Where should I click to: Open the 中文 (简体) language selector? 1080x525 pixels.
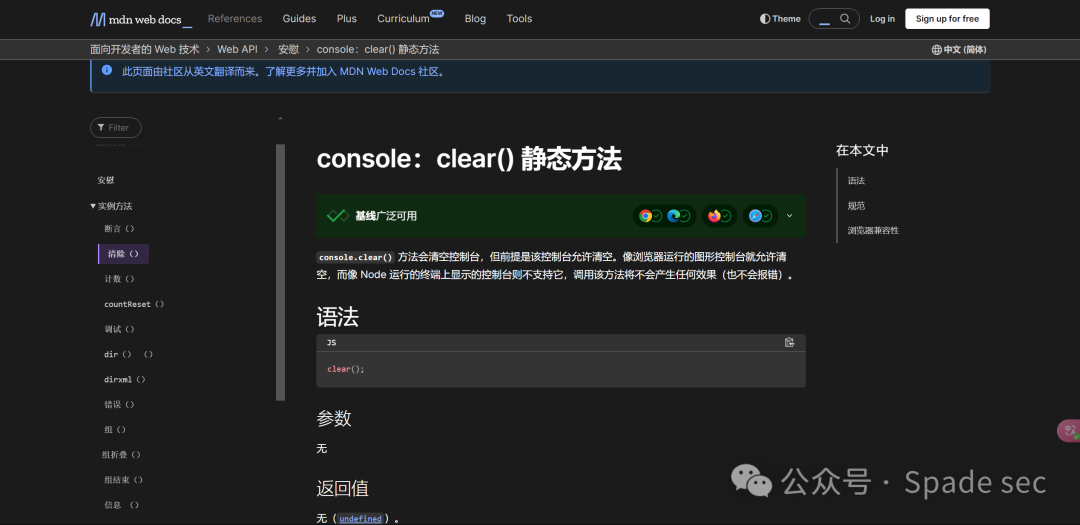(959, 50)
